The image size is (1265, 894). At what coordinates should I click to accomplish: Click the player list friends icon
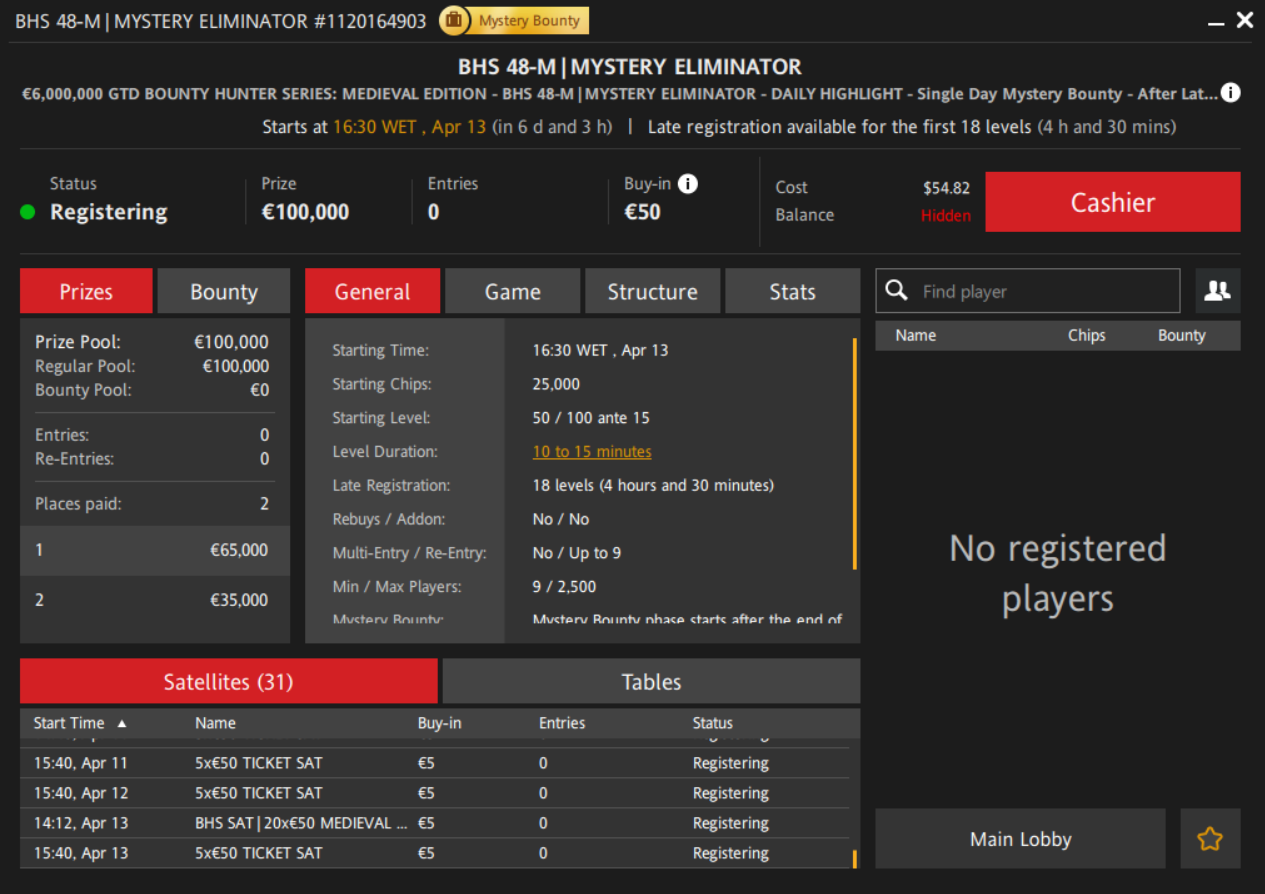(x=1217, y=291)
